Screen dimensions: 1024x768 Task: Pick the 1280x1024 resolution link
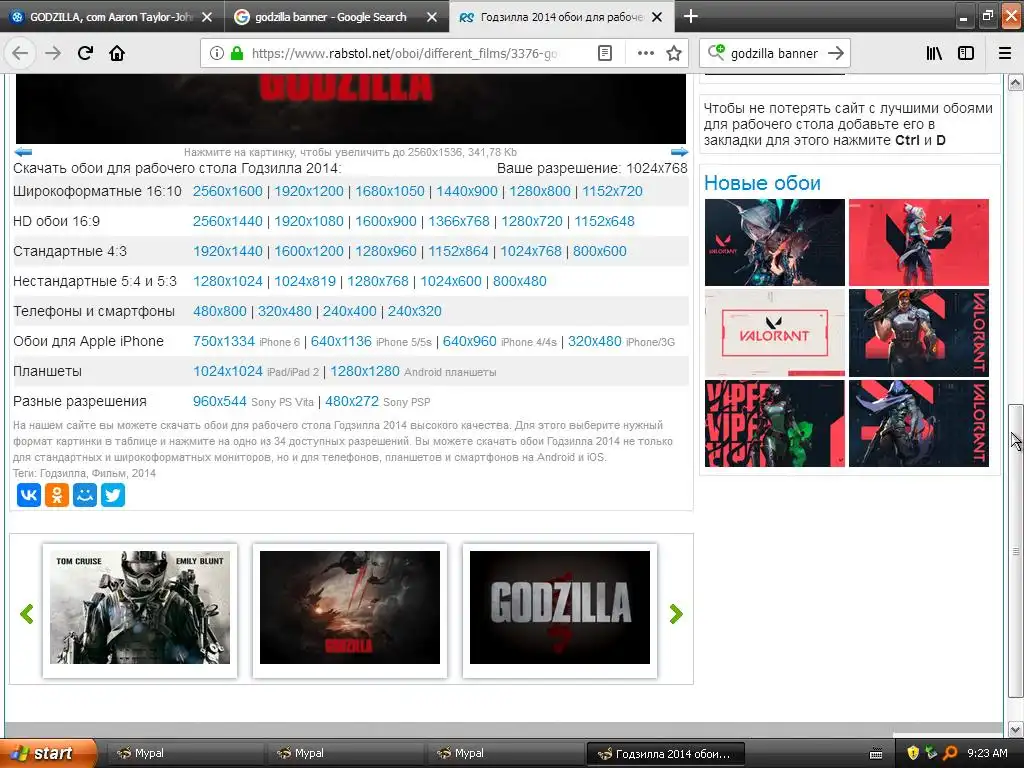pyautogui.click(x=227, y=281)
